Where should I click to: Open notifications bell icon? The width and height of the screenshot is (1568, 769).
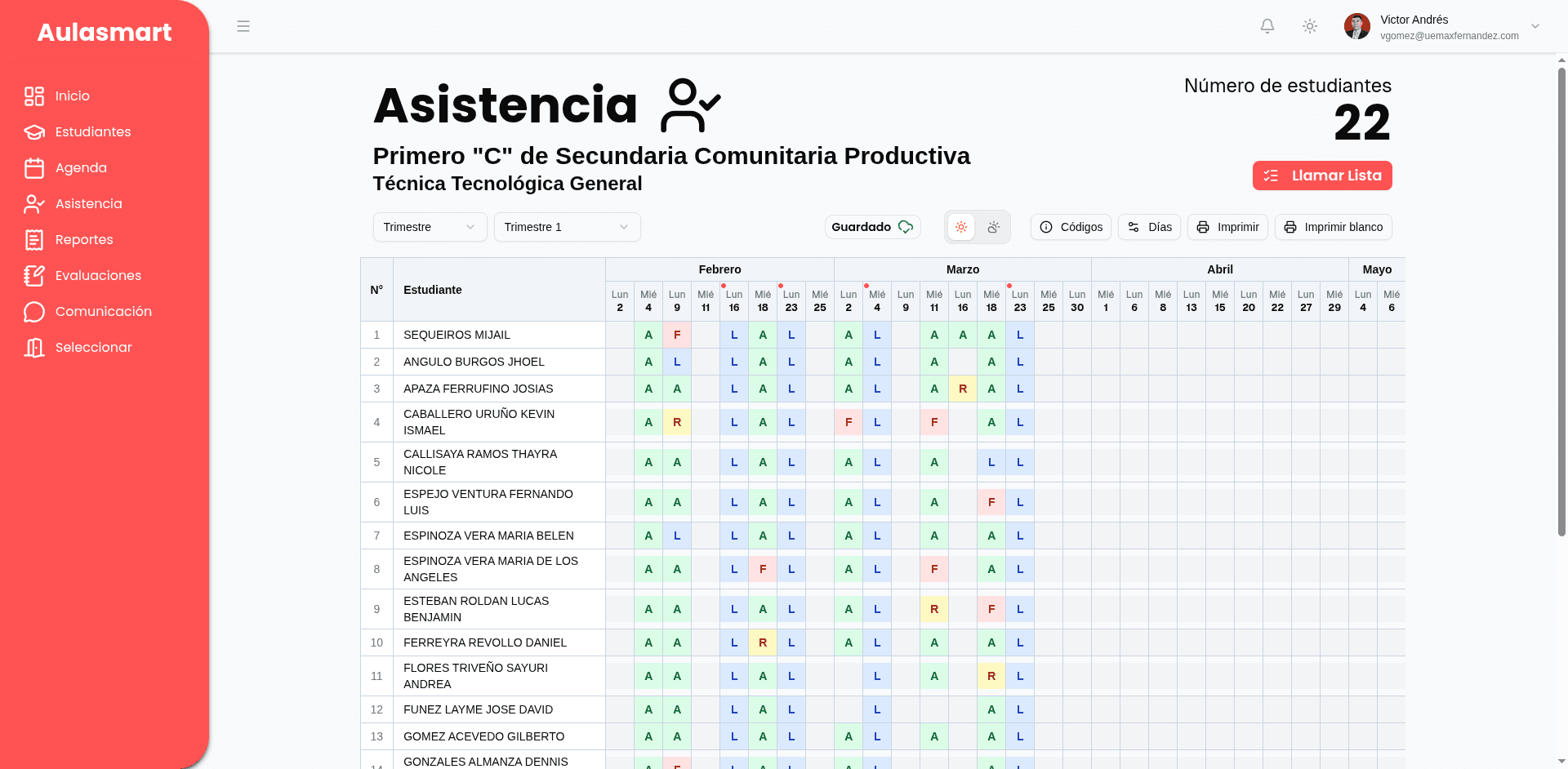coord(1267,26)
